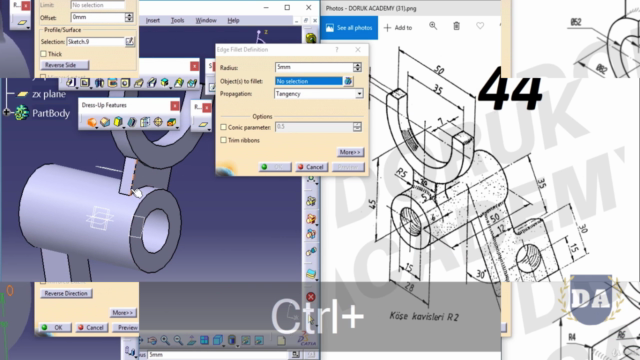Click More>> in the bottom-left dialog

123,313
